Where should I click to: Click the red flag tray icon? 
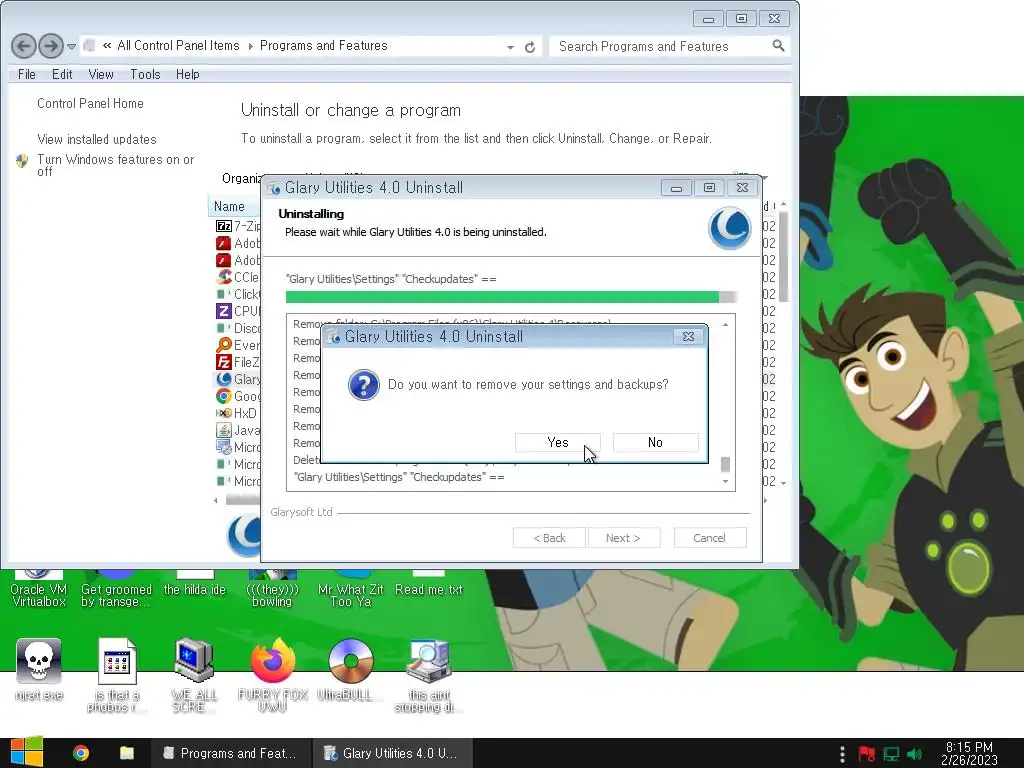point(867,754)
